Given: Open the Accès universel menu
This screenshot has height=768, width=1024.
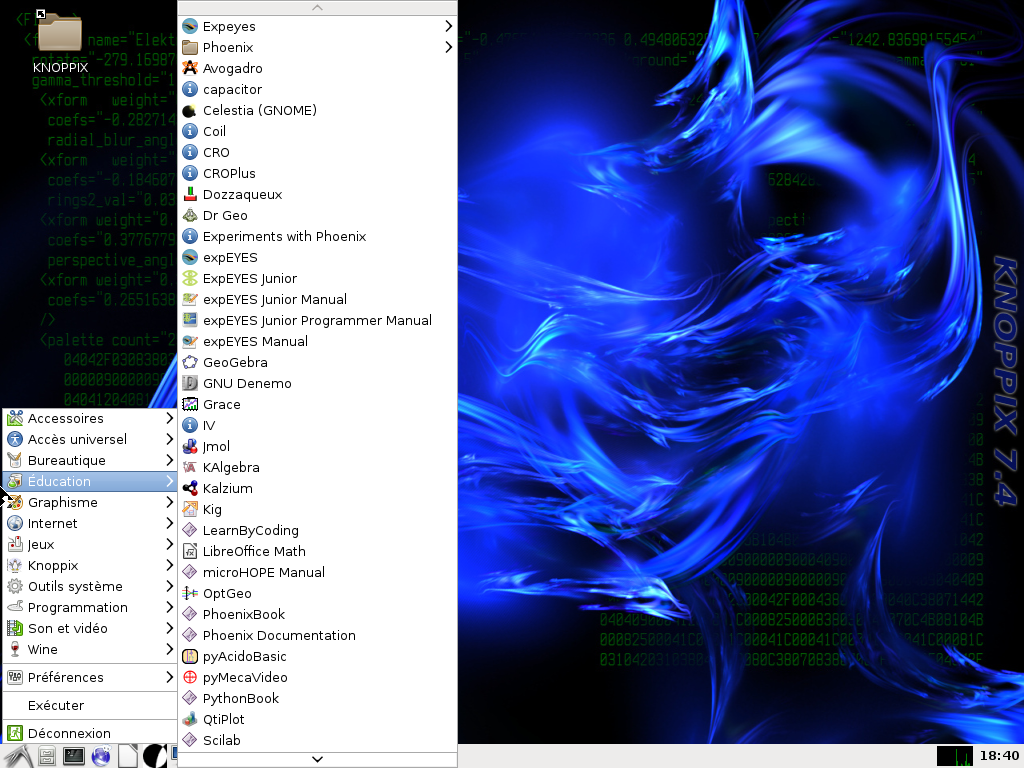Looking at the screenshot, I should 90,440.
